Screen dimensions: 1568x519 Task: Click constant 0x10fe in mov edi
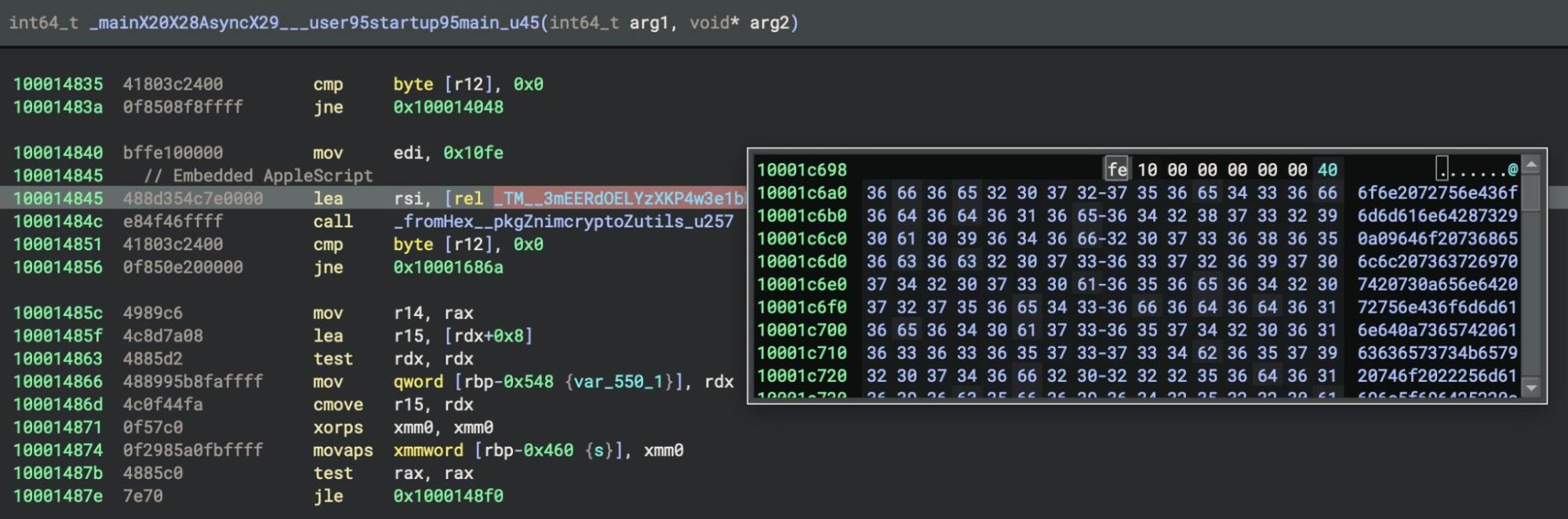click(473, 153)
